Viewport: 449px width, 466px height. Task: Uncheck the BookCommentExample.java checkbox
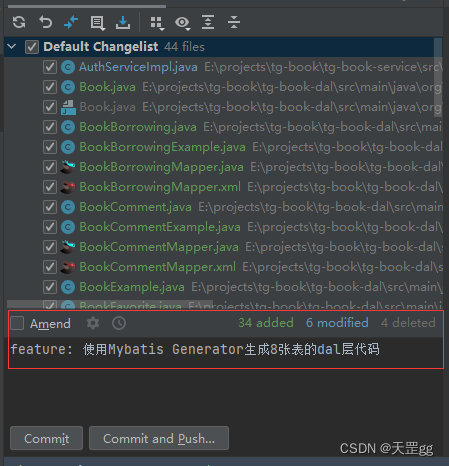[x=50, y=227]
